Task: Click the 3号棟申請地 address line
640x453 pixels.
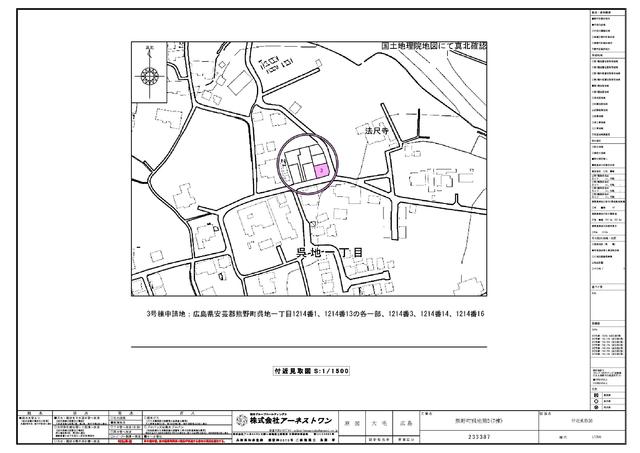Action: (315, 314)
